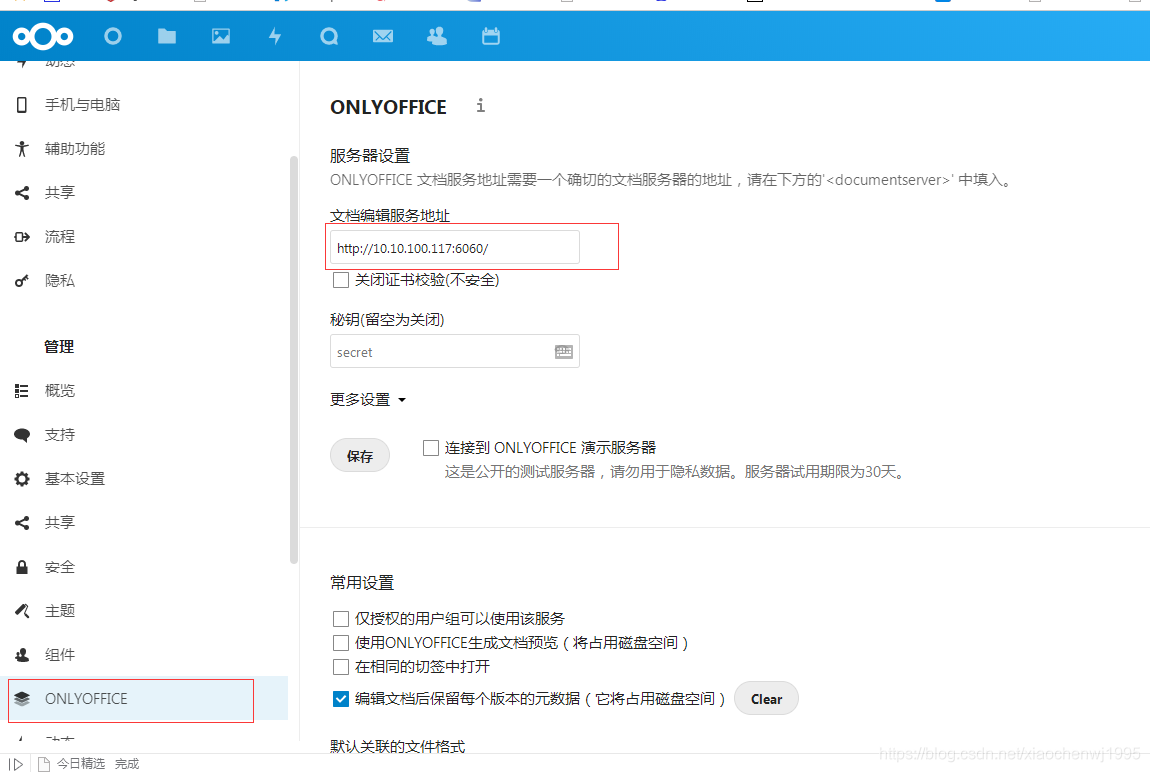The height and width of the screenshot is (772, 1150).
Task: Toggle 关闭证书校验(不安全) checkbox
Action: 340,280
